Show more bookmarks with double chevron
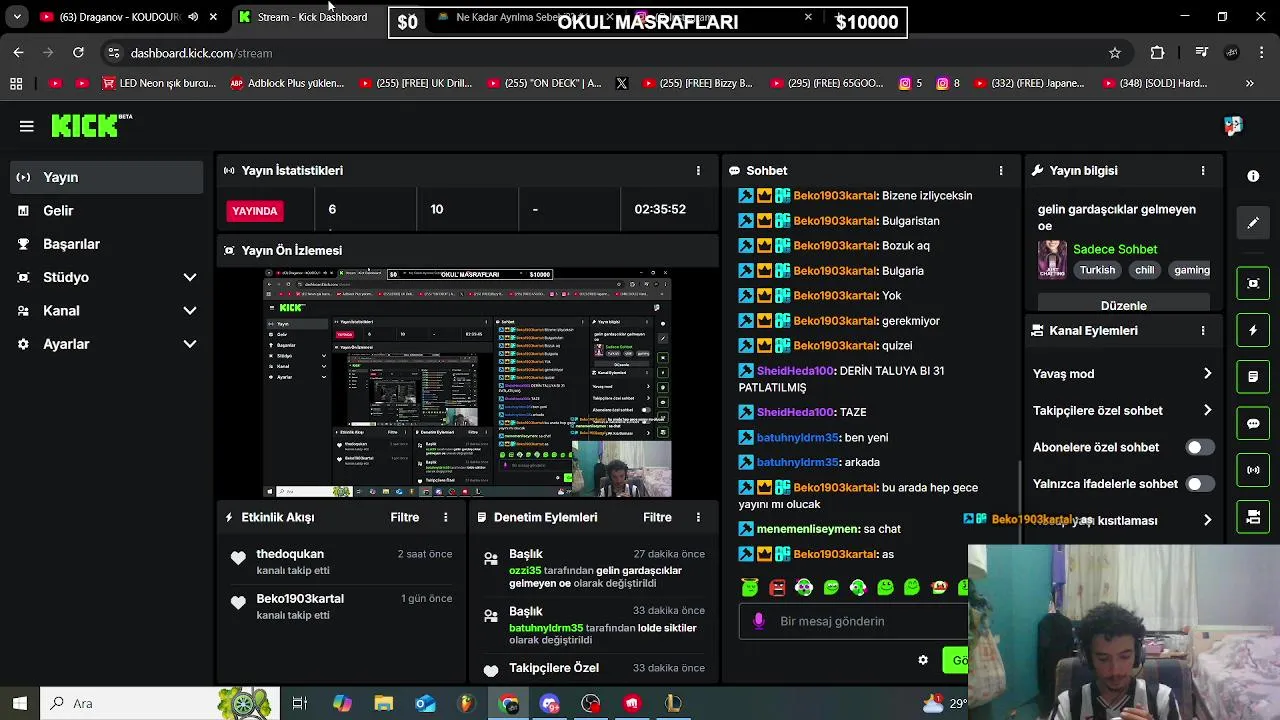1280x720 pixels. [x=1249, y=84]
